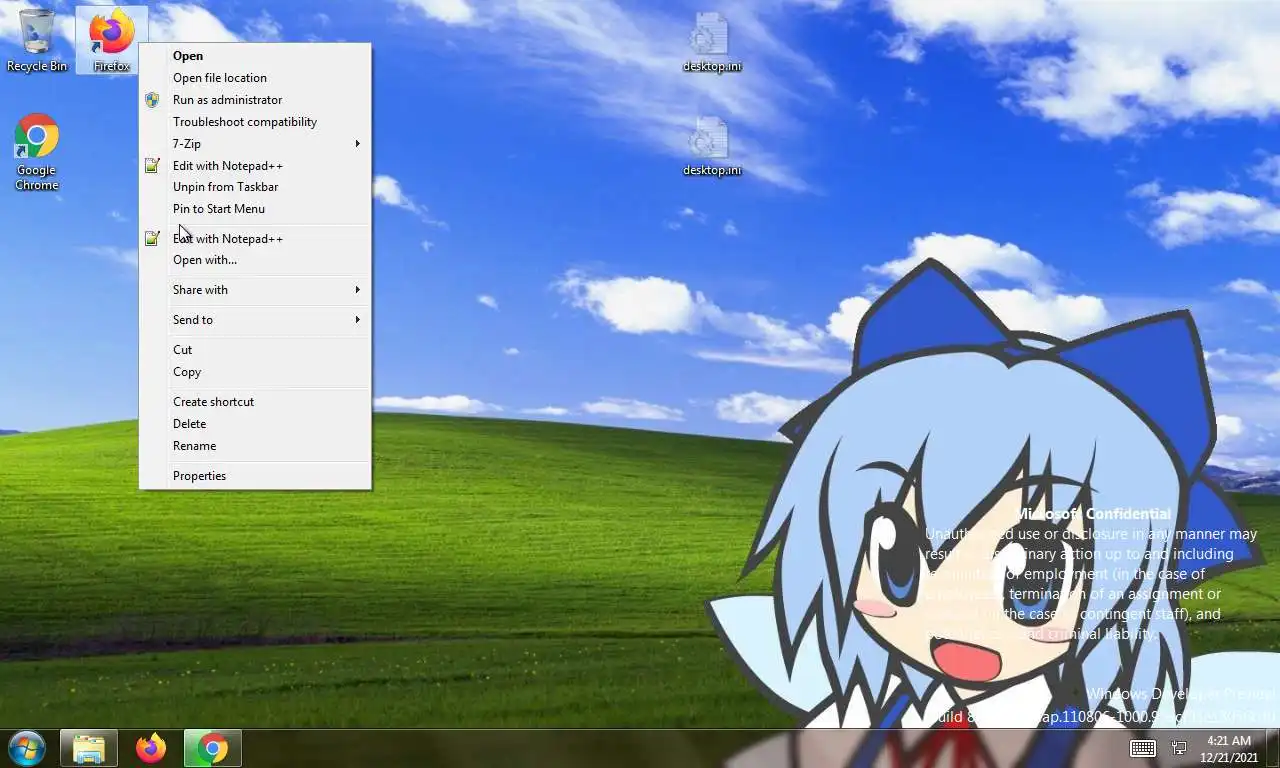Open the Windows Start orb
The image size is (1280, 768).
[26, 748]
